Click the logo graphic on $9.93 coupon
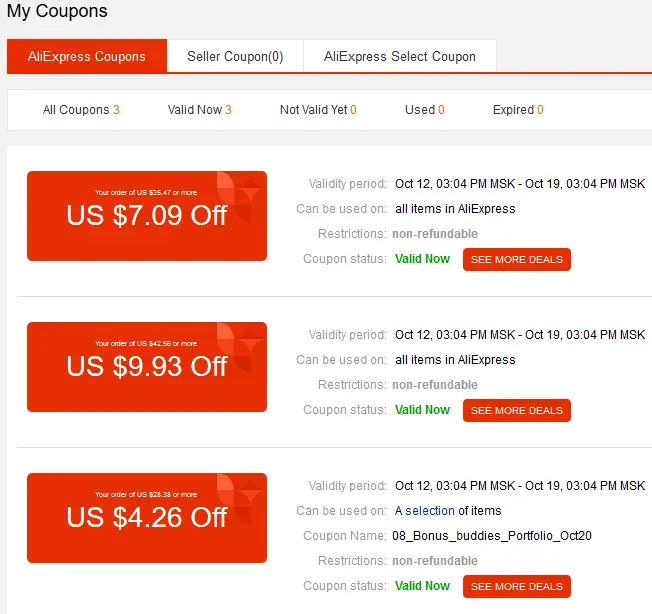The image size is (652, 614). pos(240,347)
